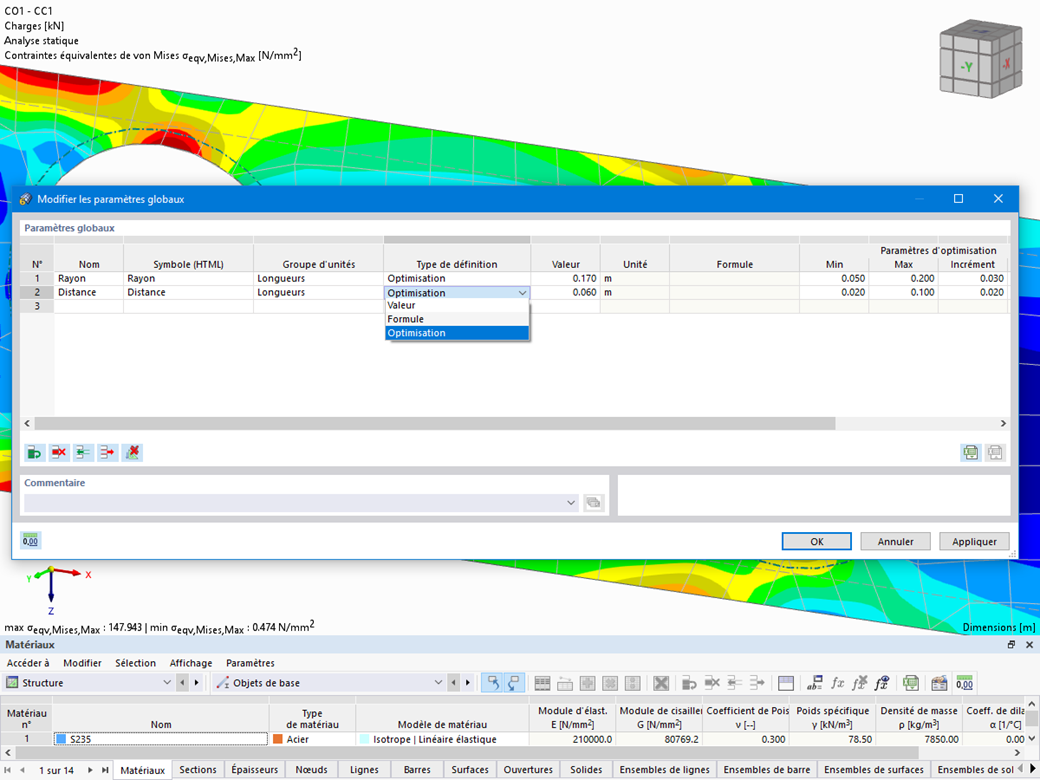Click the Excel export icon in the Matériaux toolbar
This screenshot has height=780, width=1040.
[911, 682]
